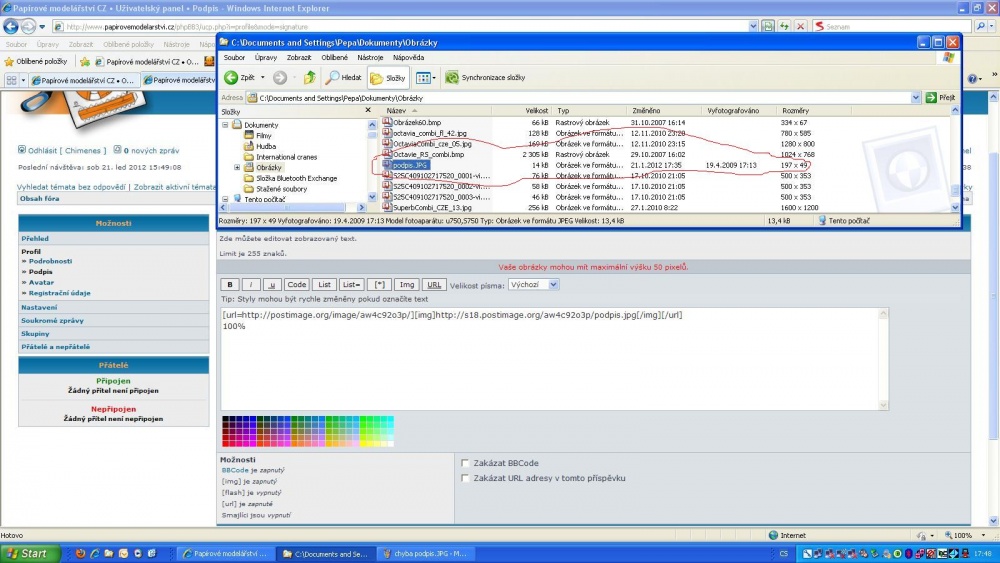Open the IE recent pages dropdown
This screenshot has height=563, width=1000.
[x=42, y=26]
